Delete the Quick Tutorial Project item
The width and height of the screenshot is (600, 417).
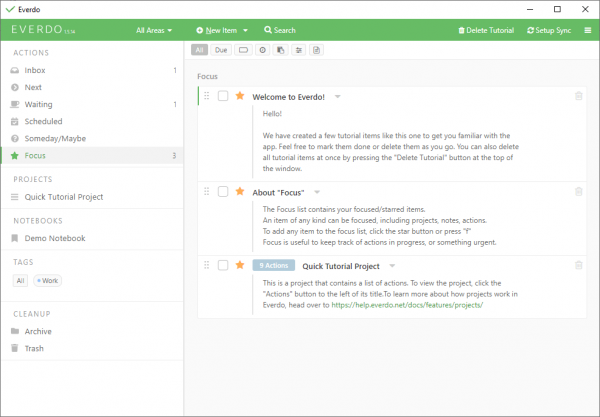(x=579, y=265)
